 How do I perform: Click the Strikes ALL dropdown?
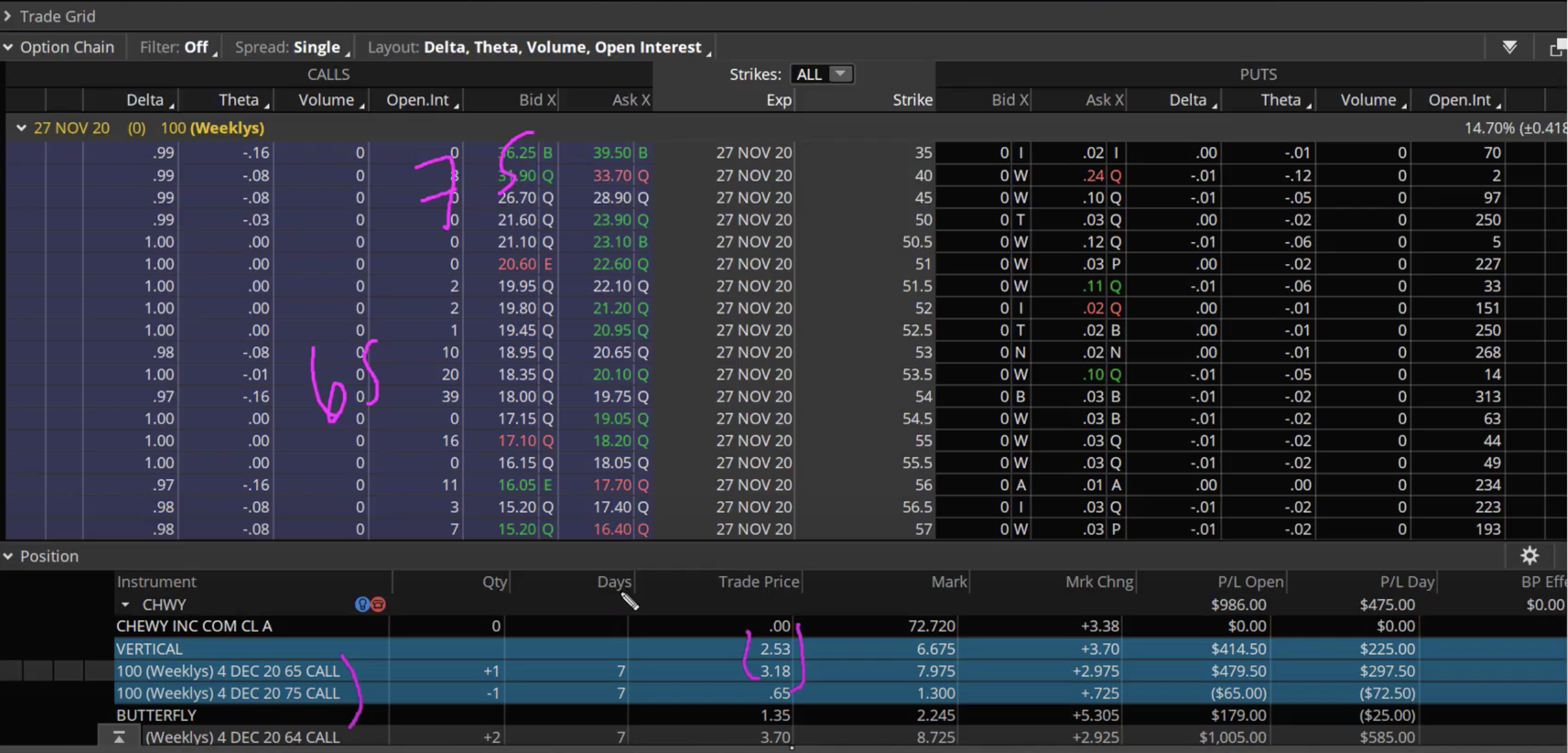pos(820,73)
